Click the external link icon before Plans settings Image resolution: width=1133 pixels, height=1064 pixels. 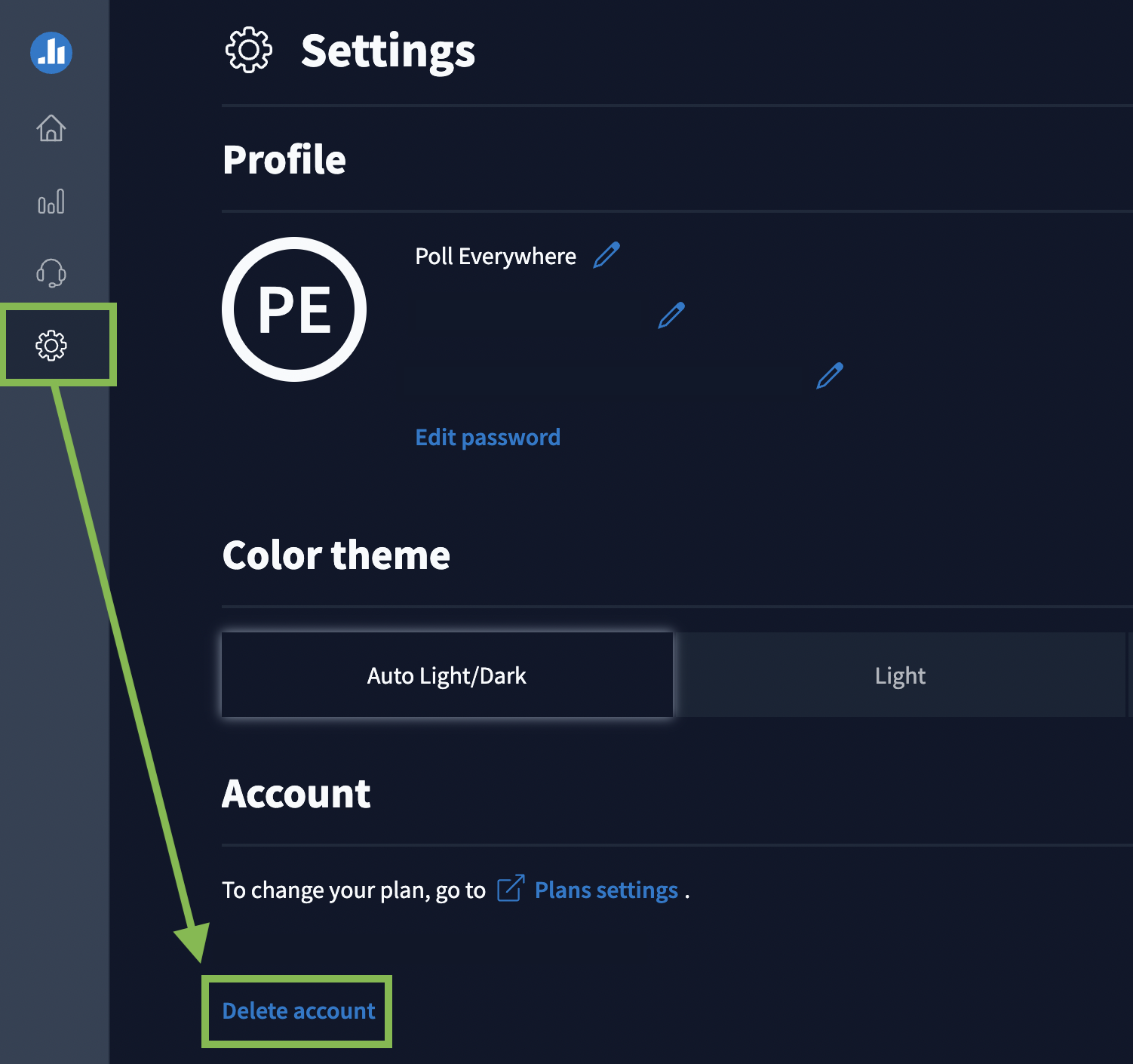click(511, 888)
